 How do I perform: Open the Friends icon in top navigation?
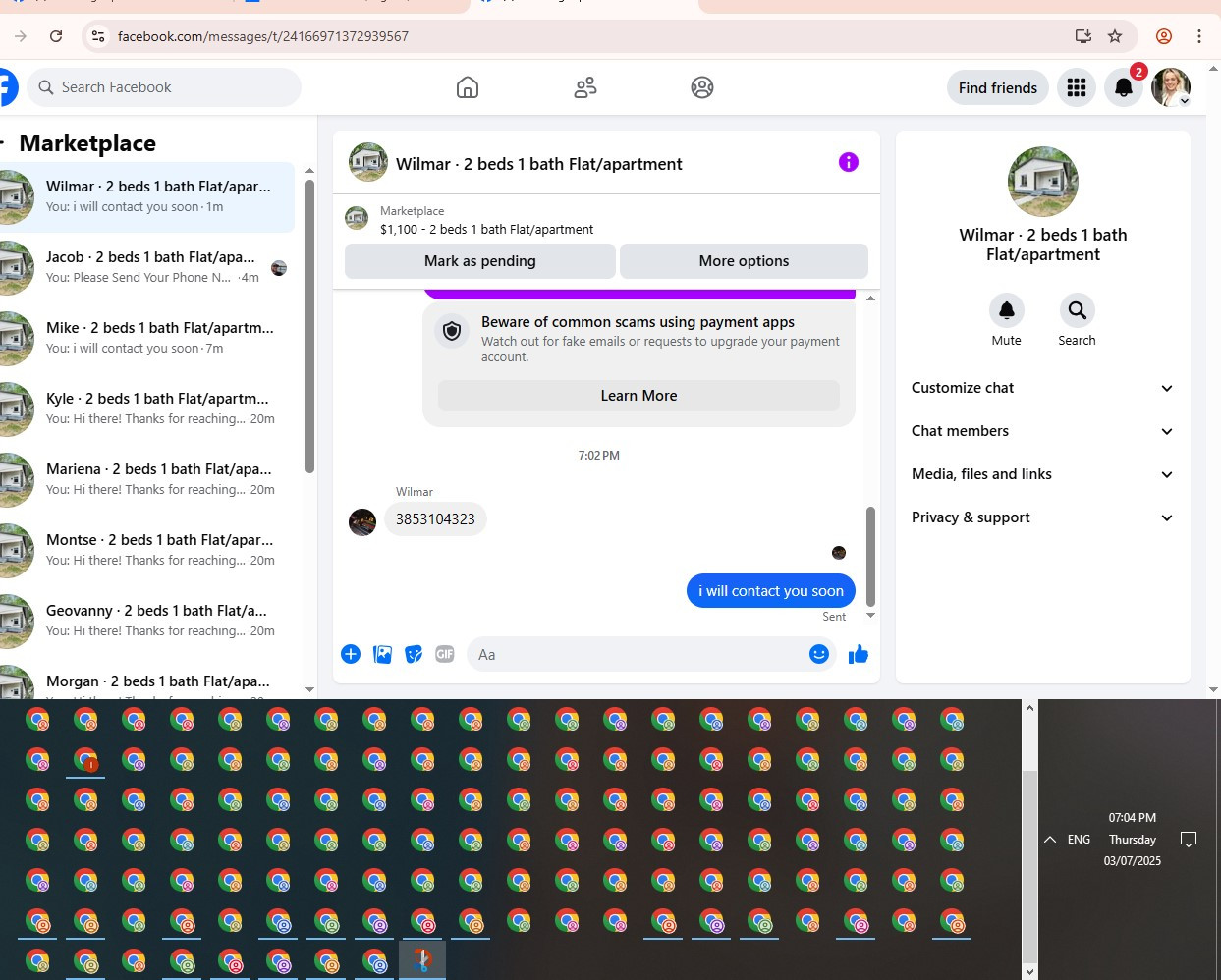point(585,87)
